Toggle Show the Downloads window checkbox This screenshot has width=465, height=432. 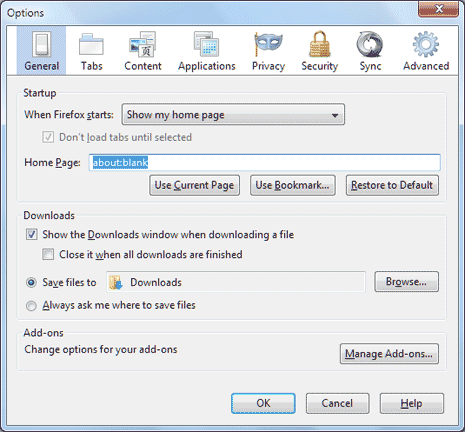[31, 234]
